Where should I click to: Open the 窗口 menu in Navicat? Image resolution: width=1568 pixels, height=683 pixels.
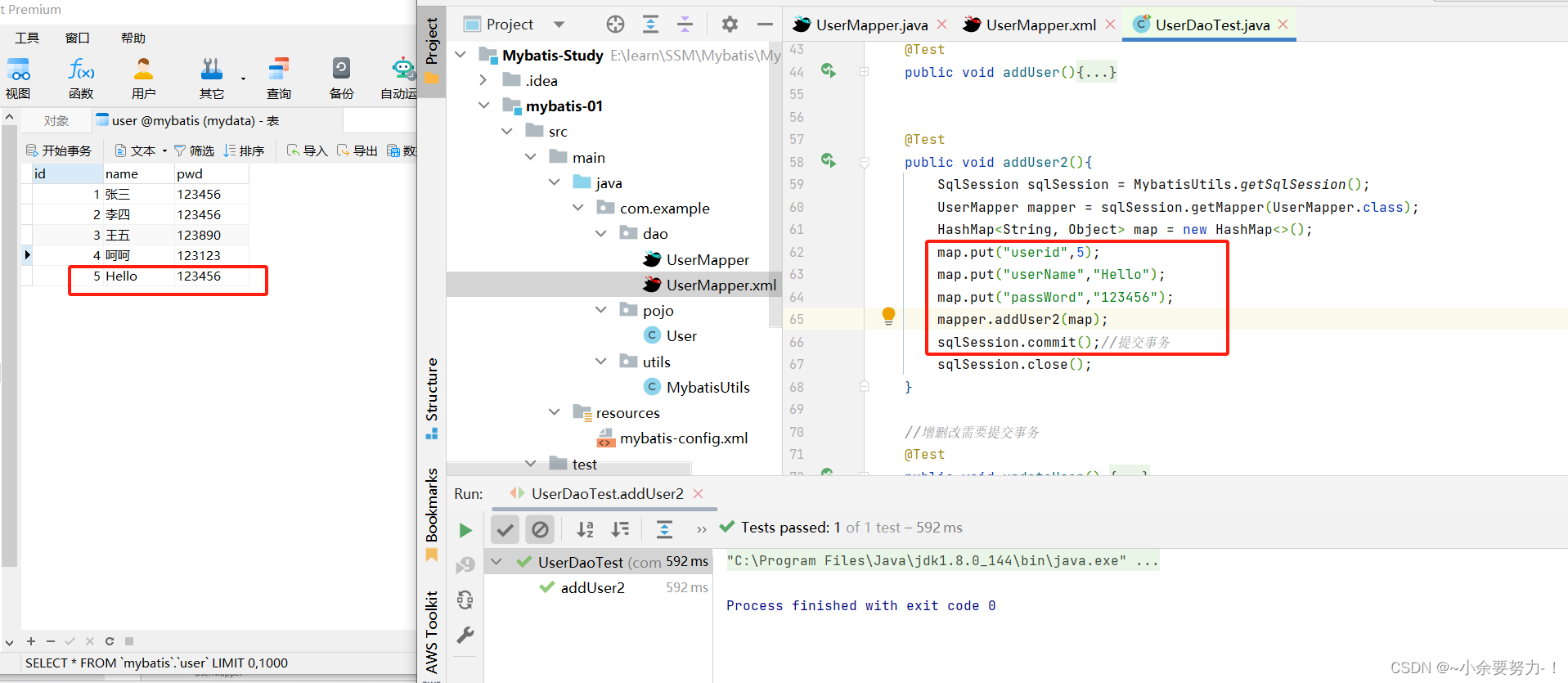[x=78, y=38]
